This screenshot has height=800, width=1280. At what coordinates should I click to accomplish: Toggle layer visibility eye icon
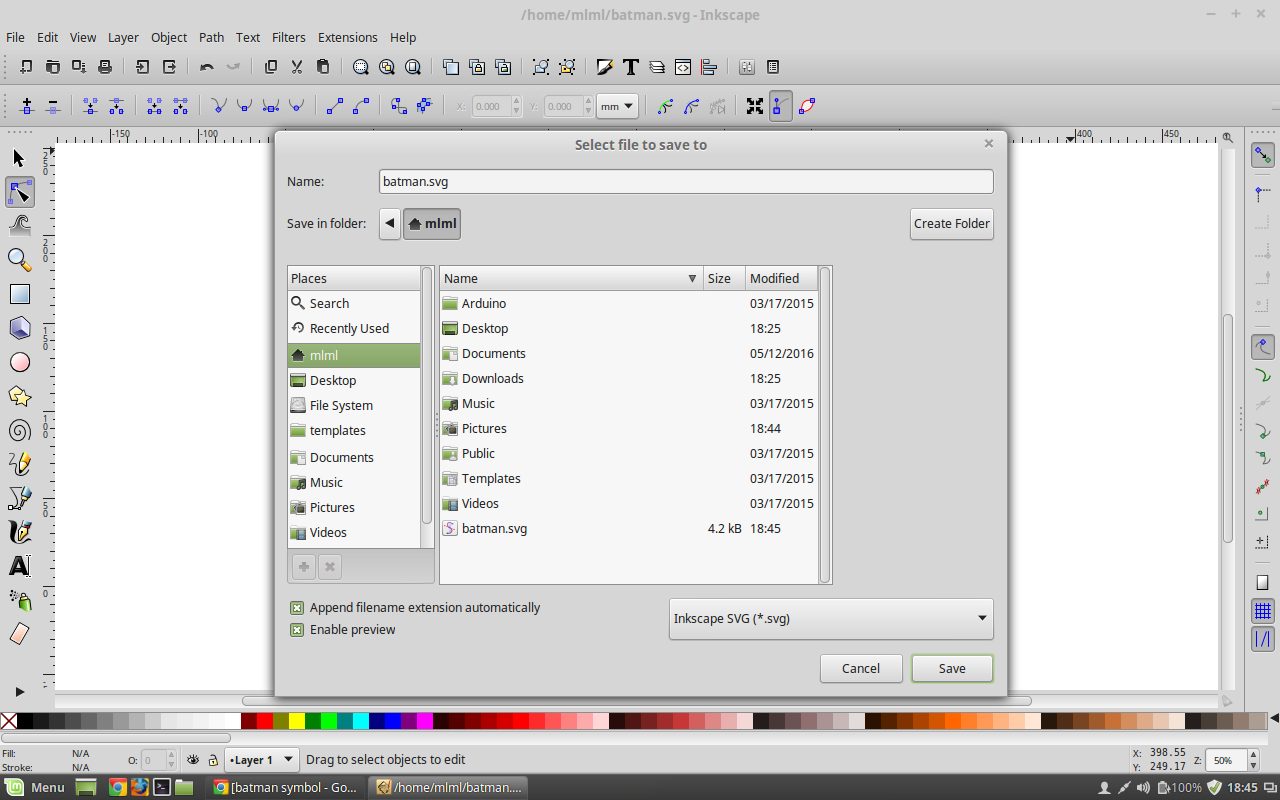pos(193,760)
